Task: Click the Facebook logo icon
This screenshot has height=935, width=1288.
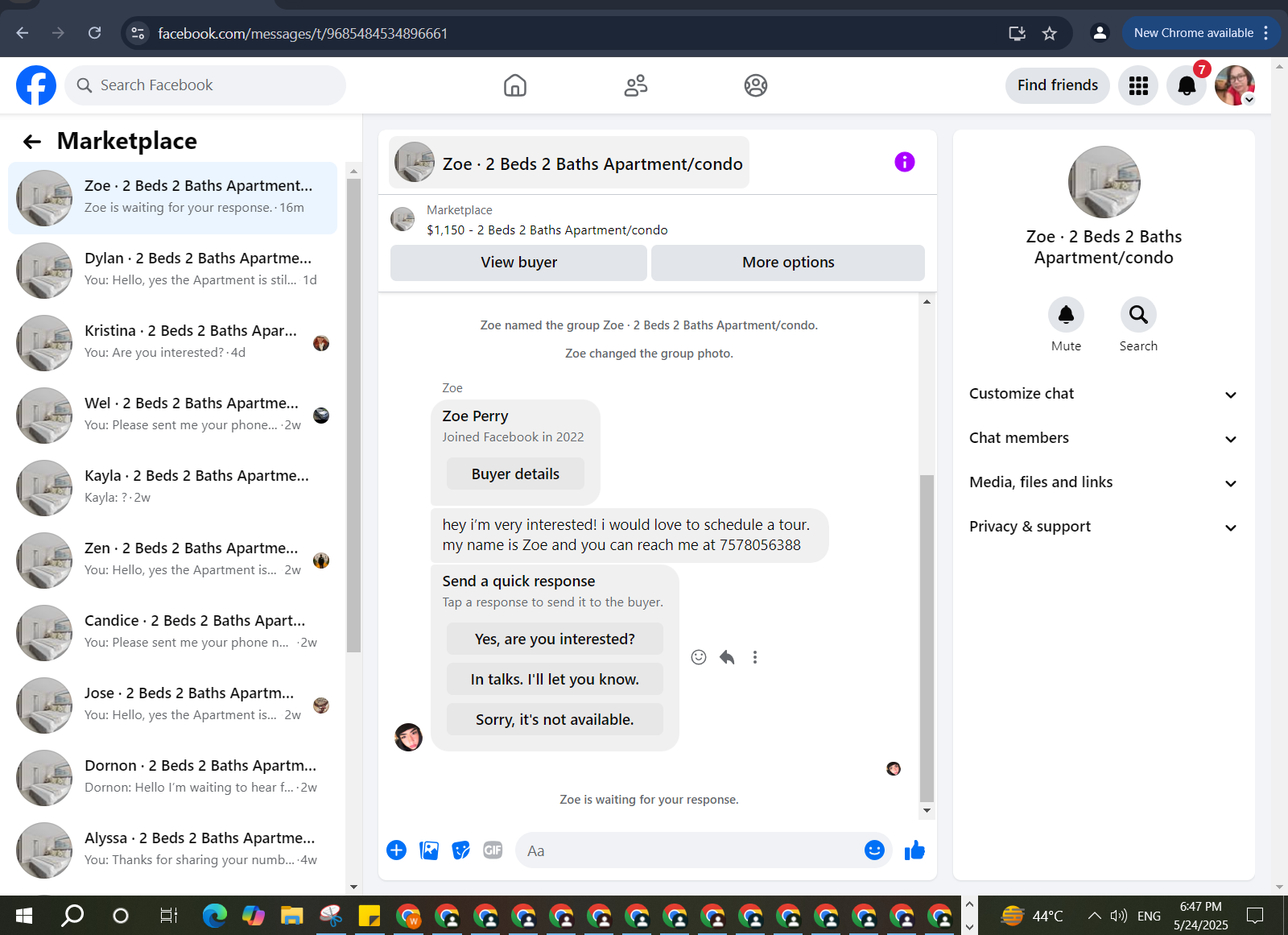Action: (x=36, y=85)
